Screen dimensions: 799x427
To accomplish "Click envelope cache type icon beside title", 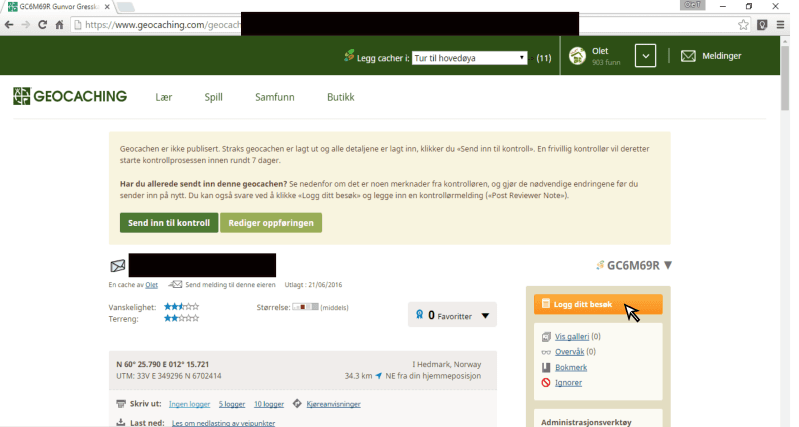I will (x=118, y=265).
